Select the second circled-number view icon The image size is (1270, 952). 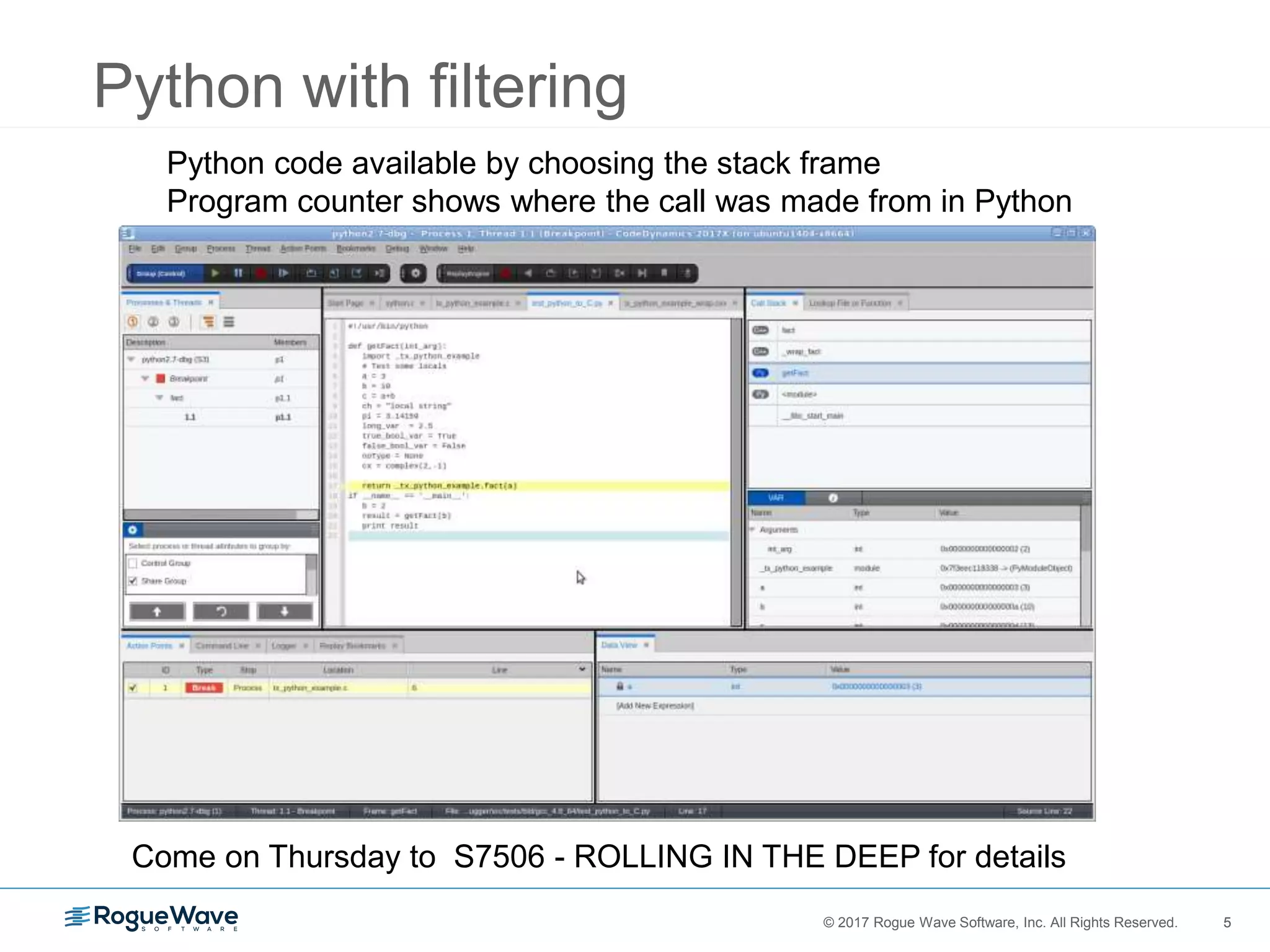pyautogui.click(x=154, y=322)
